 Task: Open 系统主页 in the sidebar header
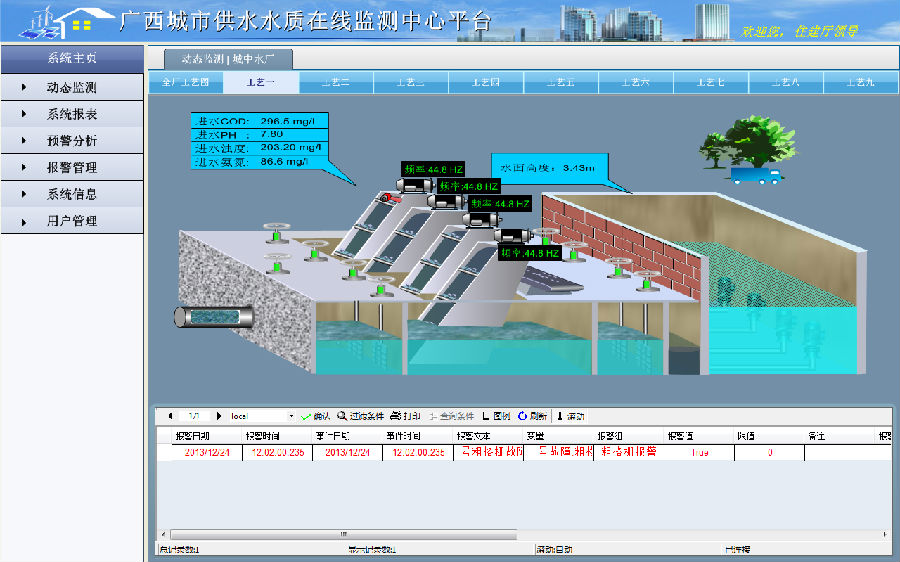point(72,59)
